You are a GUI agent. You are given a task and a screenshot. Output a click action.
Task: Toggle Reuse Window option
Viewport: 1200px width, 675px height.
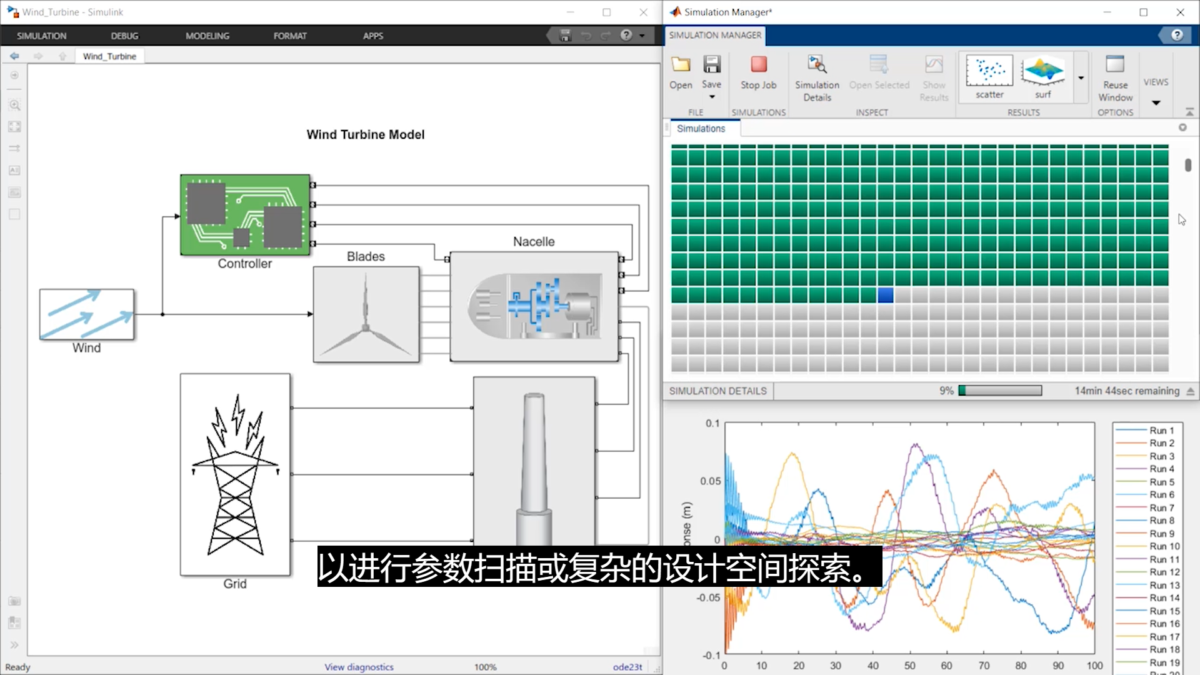click(1115, 78)
